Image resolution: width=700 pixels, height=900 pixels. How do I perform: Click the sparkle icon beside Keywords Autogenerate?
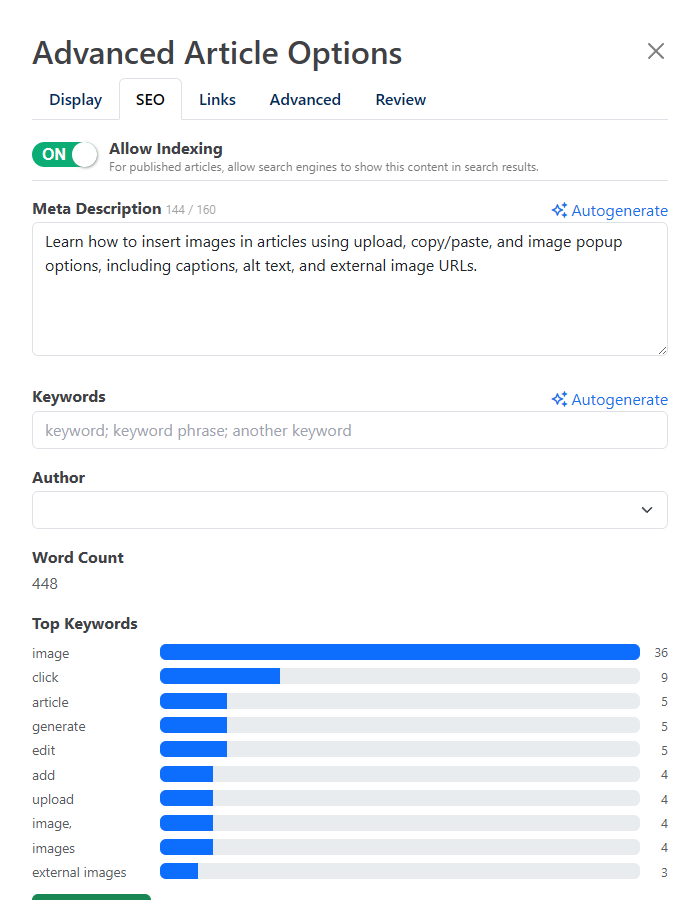(559, 399)
